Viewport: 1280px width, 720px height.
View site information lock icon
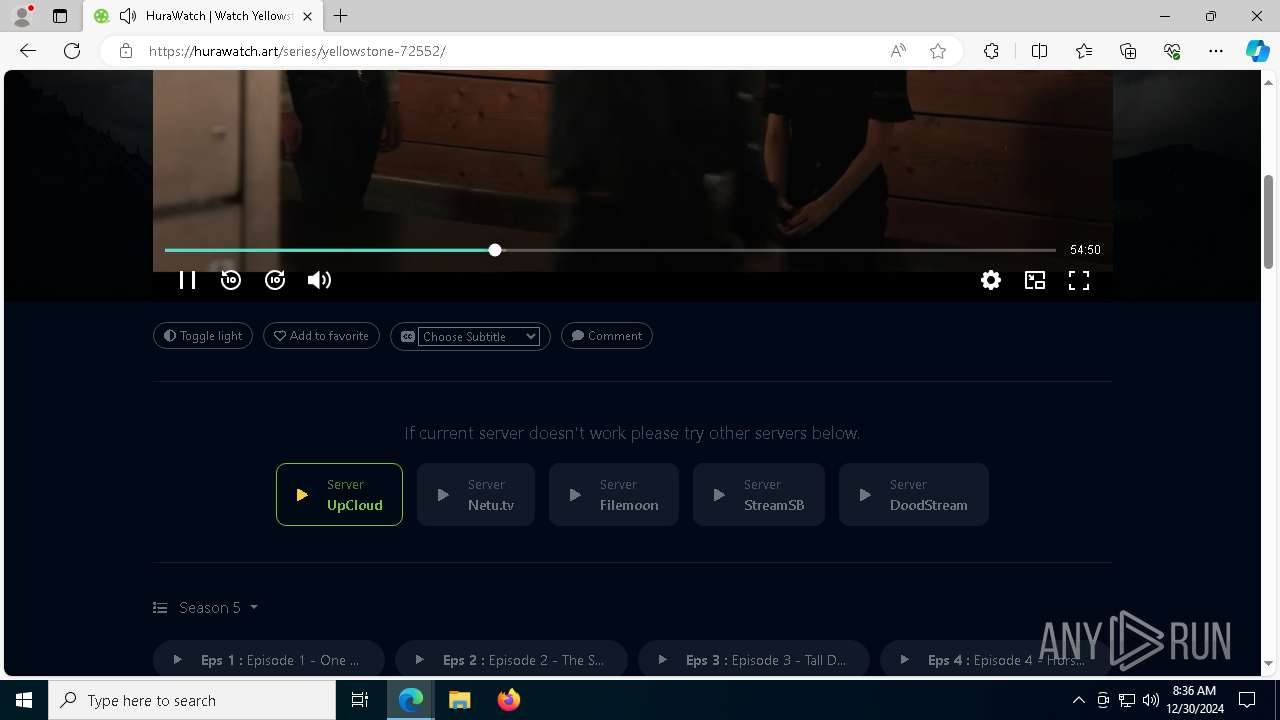(126, 51)
